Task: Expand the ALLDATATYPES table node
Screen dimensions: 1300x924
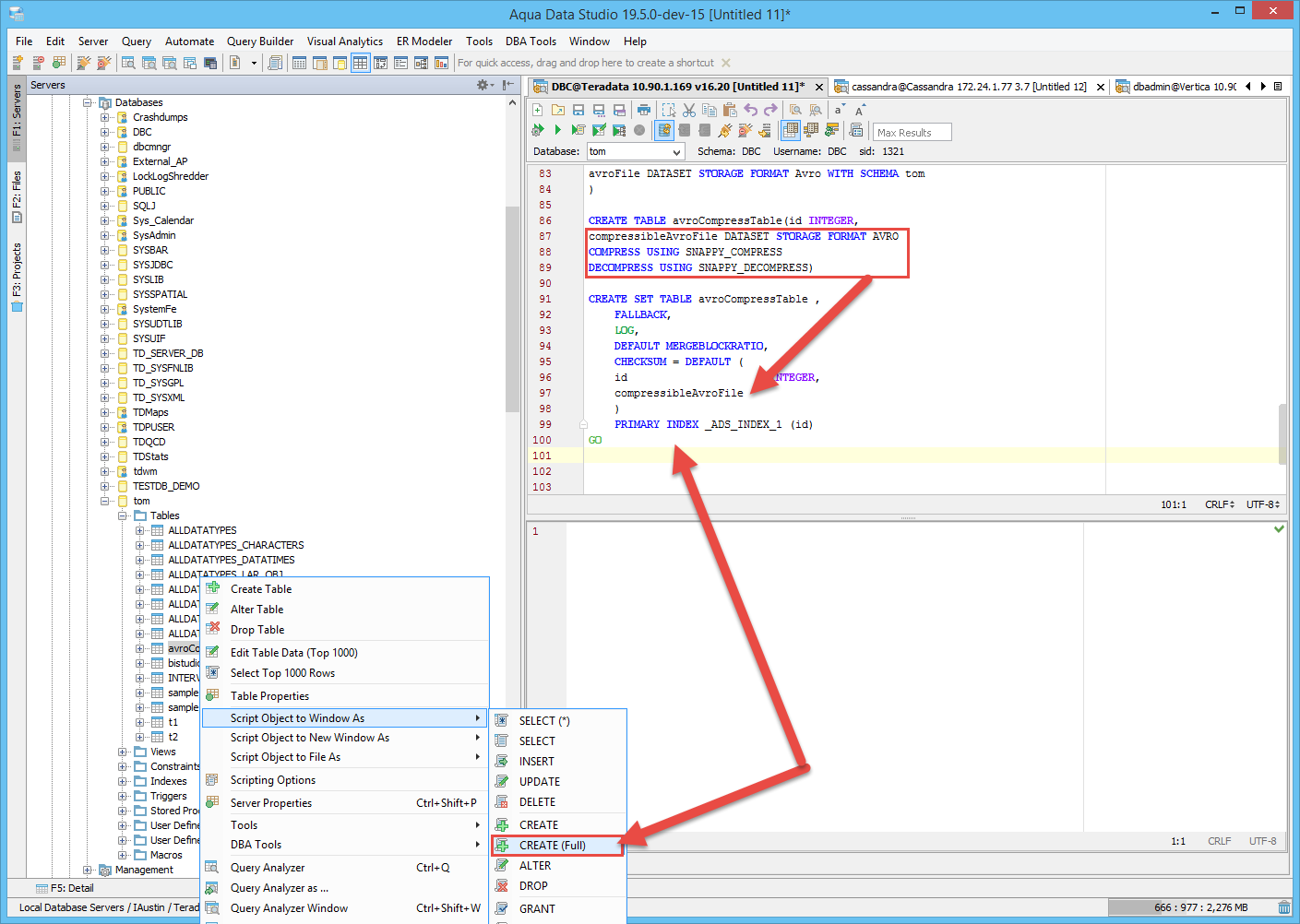Action: pos(139,530)
